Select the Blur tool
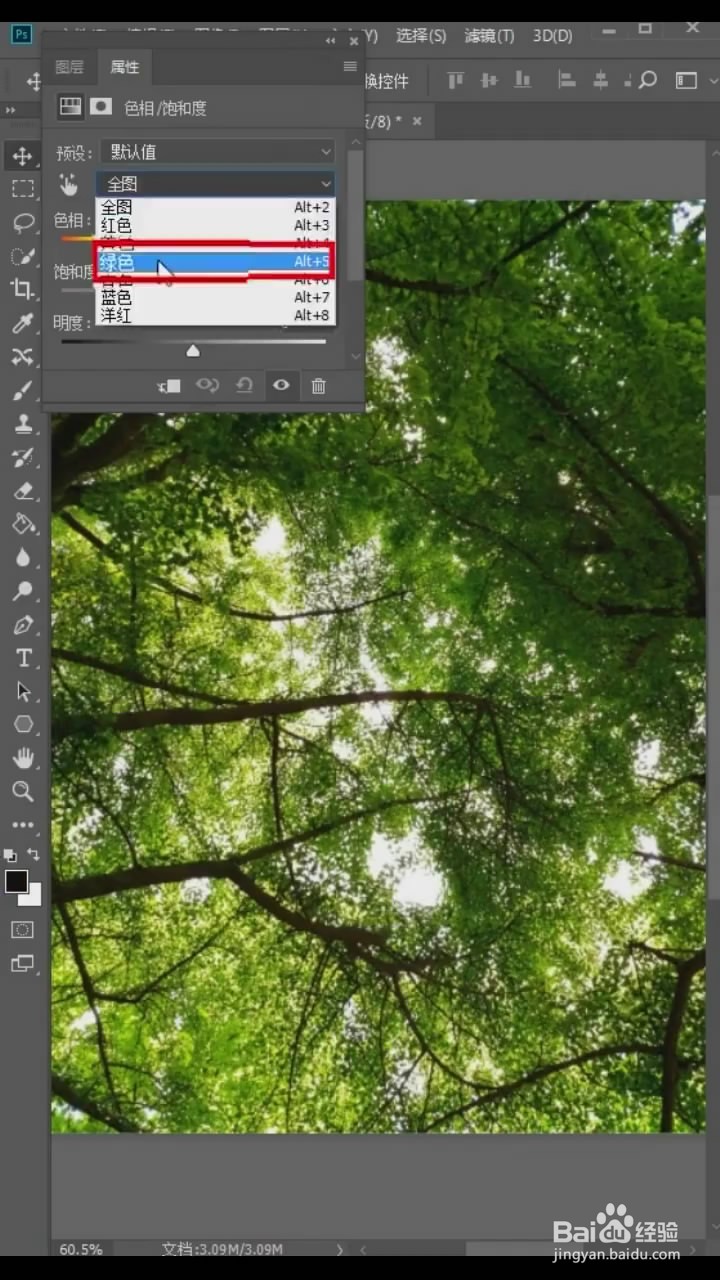The image size is (720, 1280). coord(21,558)
